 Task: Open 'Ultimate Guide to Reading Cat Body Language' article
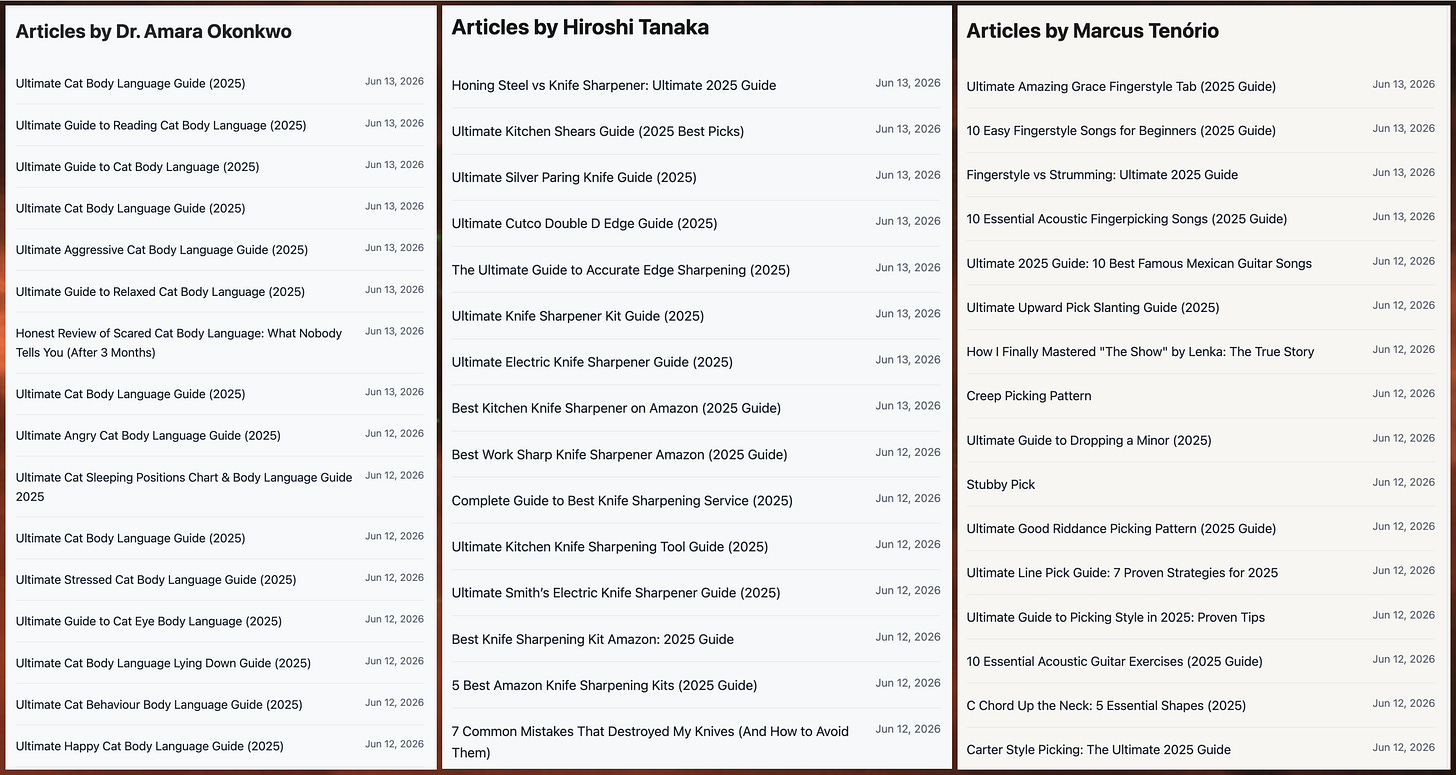(161, 125)
